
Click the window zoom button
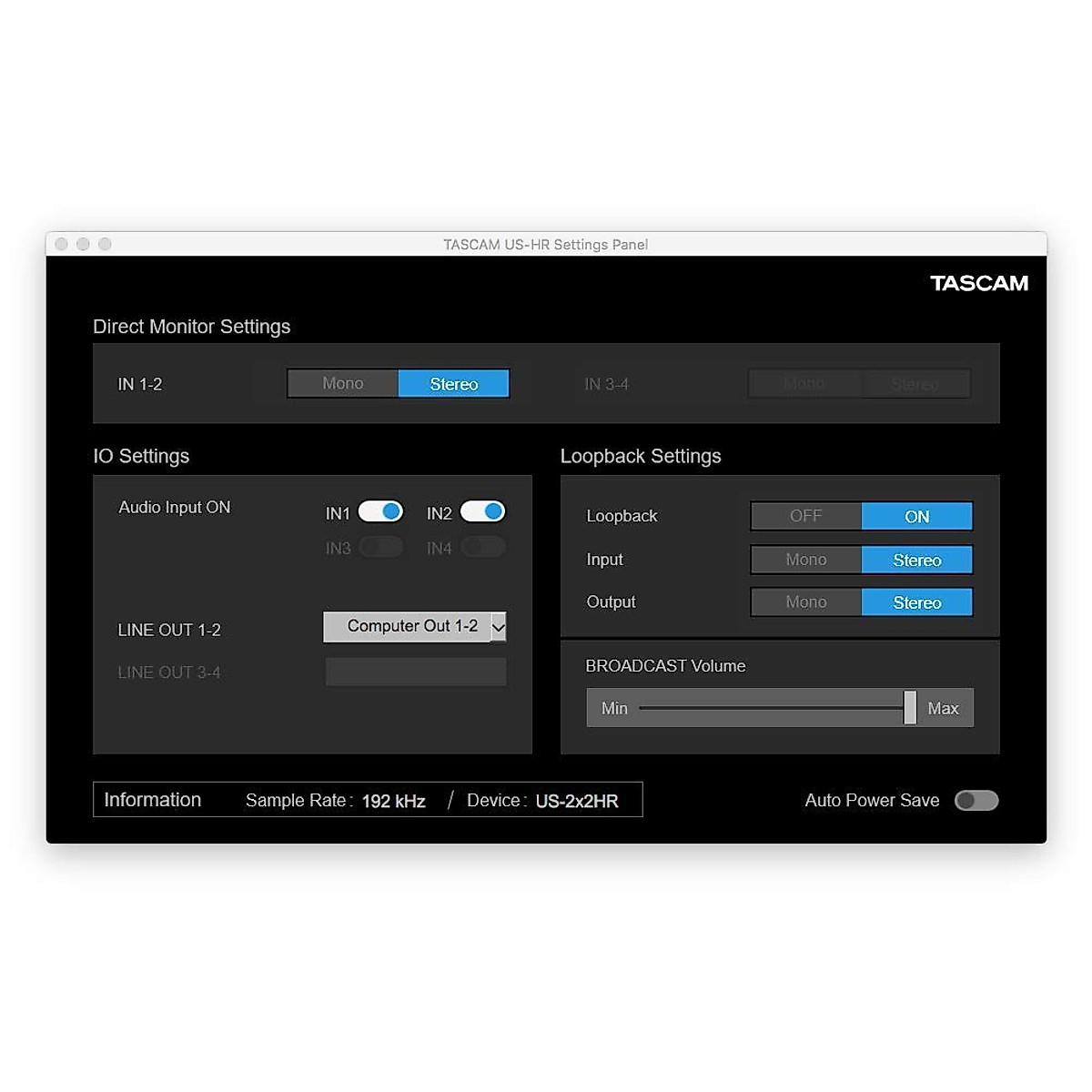pyautogui.click(x=105, y=244)
